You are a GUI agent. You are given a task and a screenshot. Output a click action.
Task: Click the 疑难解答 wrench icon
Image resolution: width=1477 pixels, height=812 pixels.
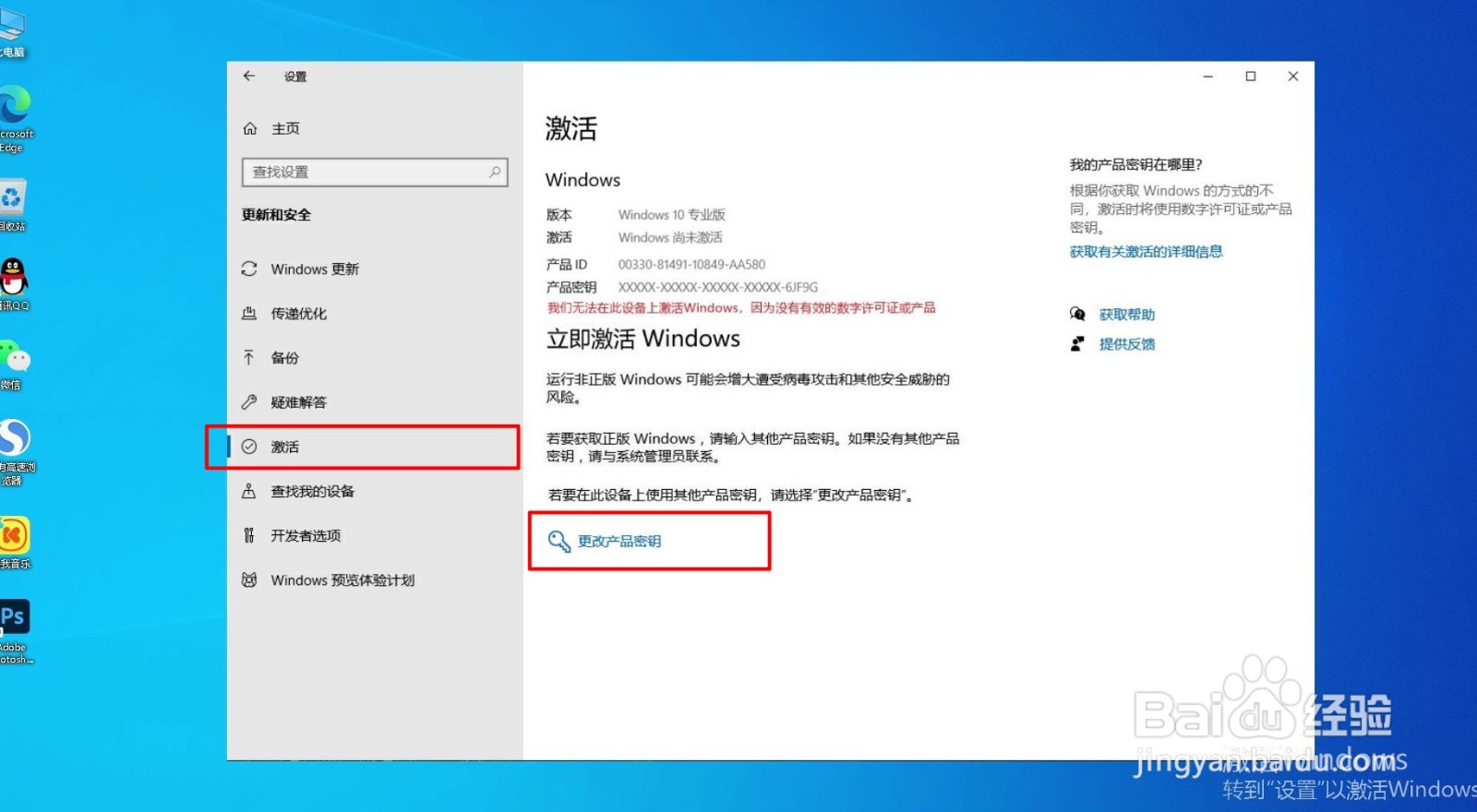point(249,401)
